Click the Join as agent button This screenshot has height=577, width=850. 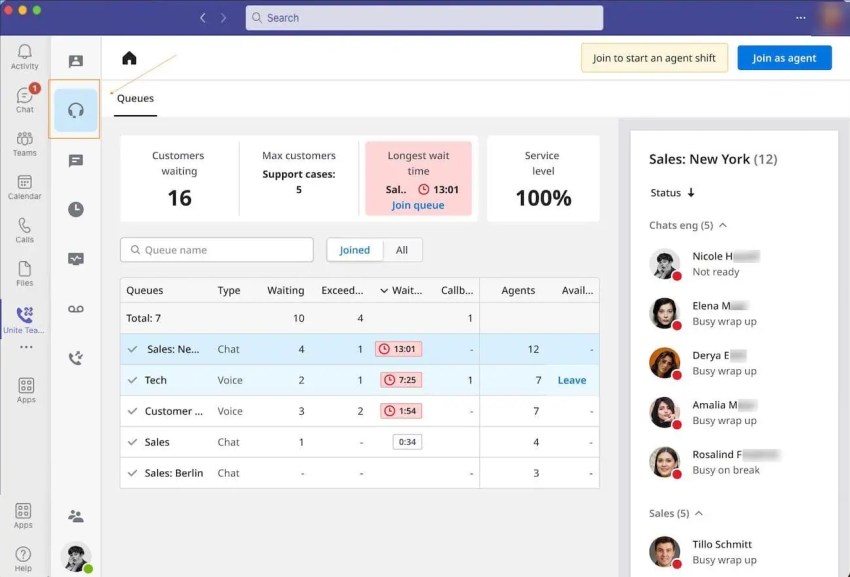(784, 58)
